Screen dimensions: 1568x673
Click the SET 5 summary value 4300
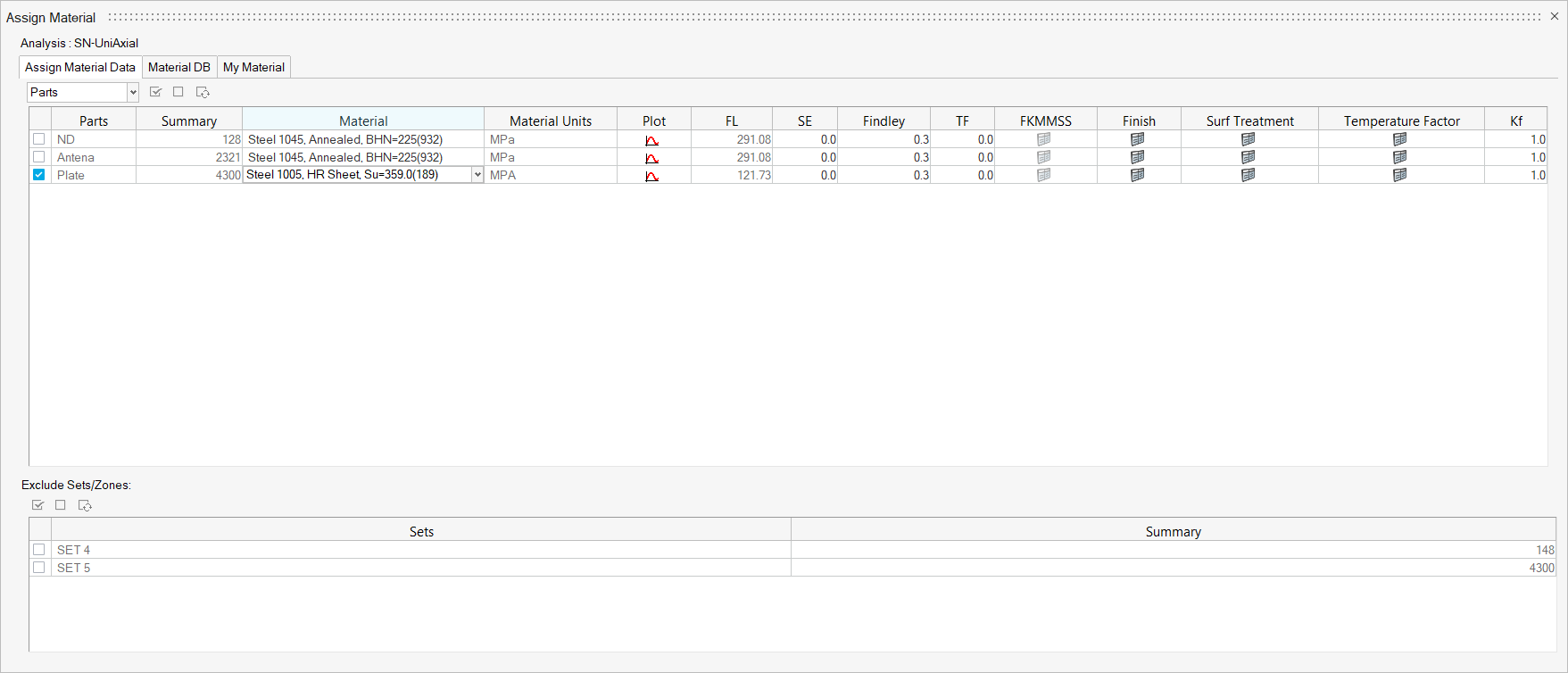pos(1174,568)
